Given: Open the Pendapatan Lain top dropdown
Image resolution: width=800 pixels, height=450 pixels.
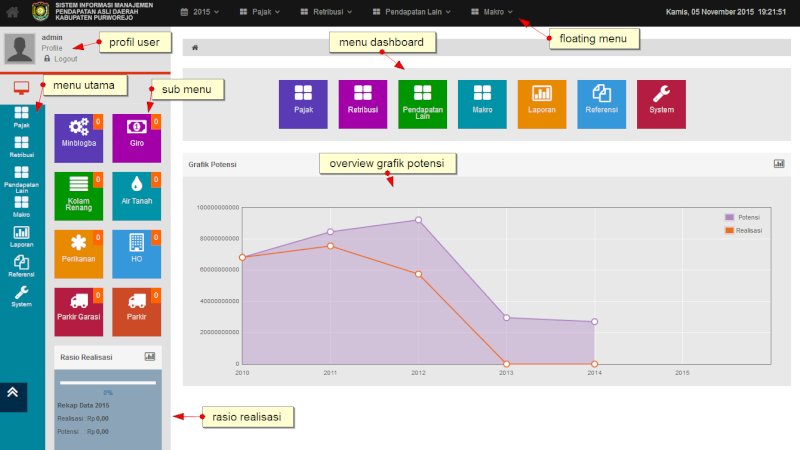Looking at the screenshot, I should [412, 12].
